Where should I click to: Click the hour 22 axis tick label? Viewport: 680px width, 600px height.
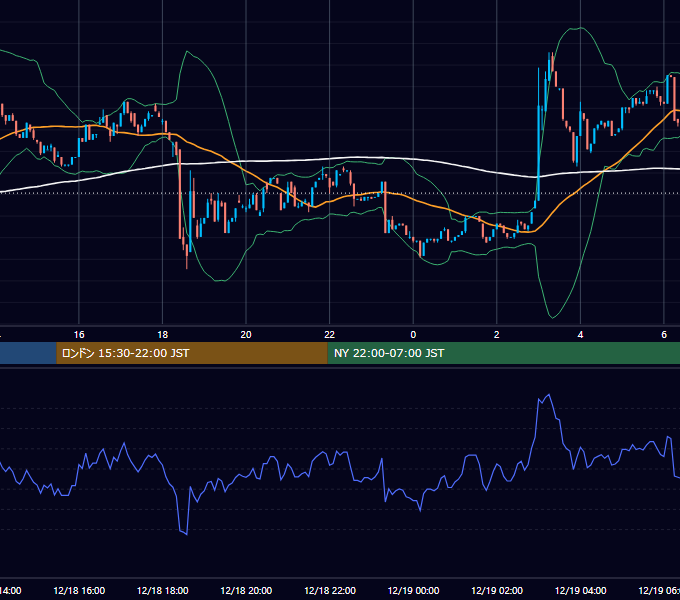point(330,335)
